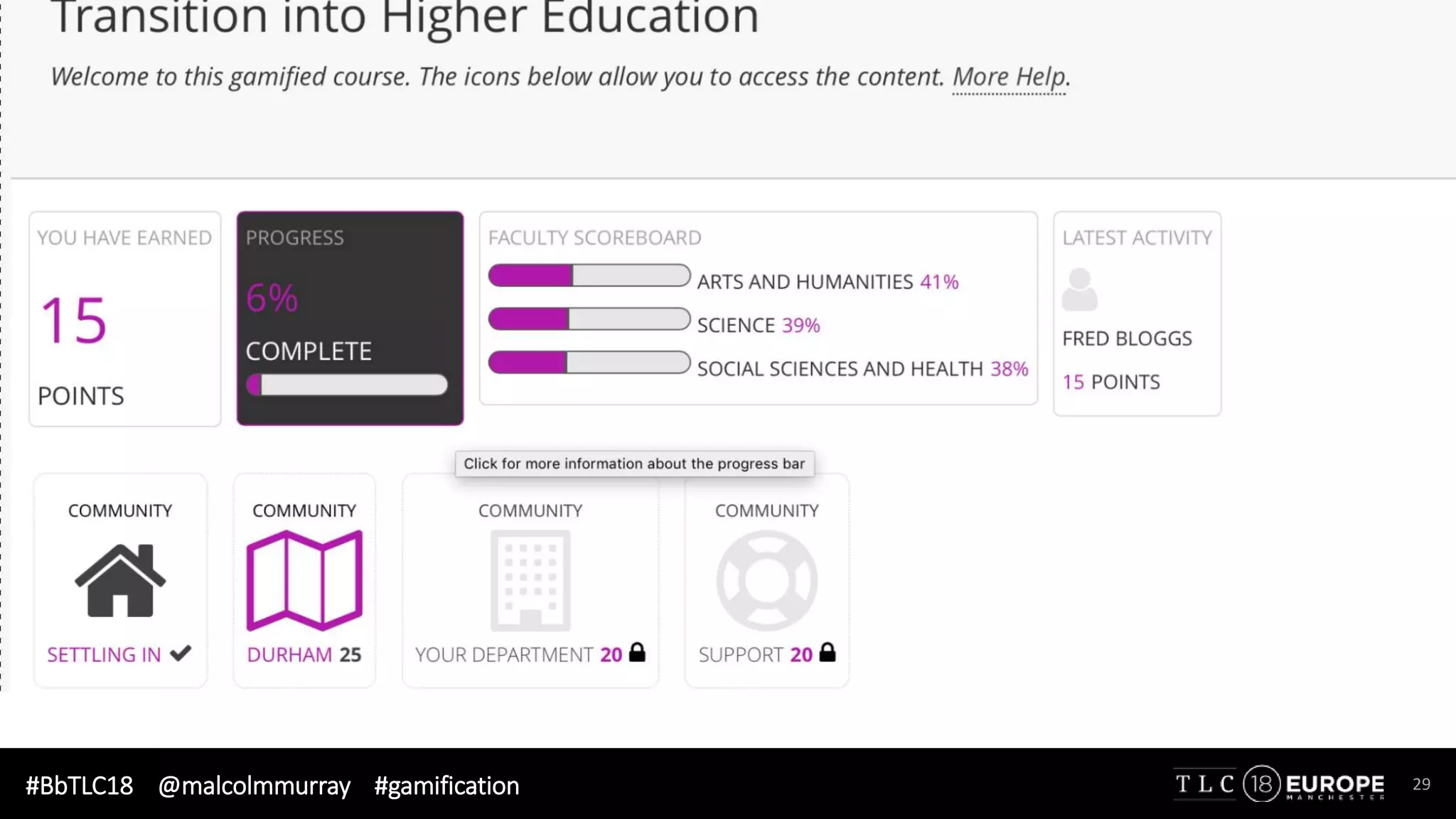Click the Fred Bloggs avatar icon
This screenshot has height=819, width=1456.
pos(1079,289)
